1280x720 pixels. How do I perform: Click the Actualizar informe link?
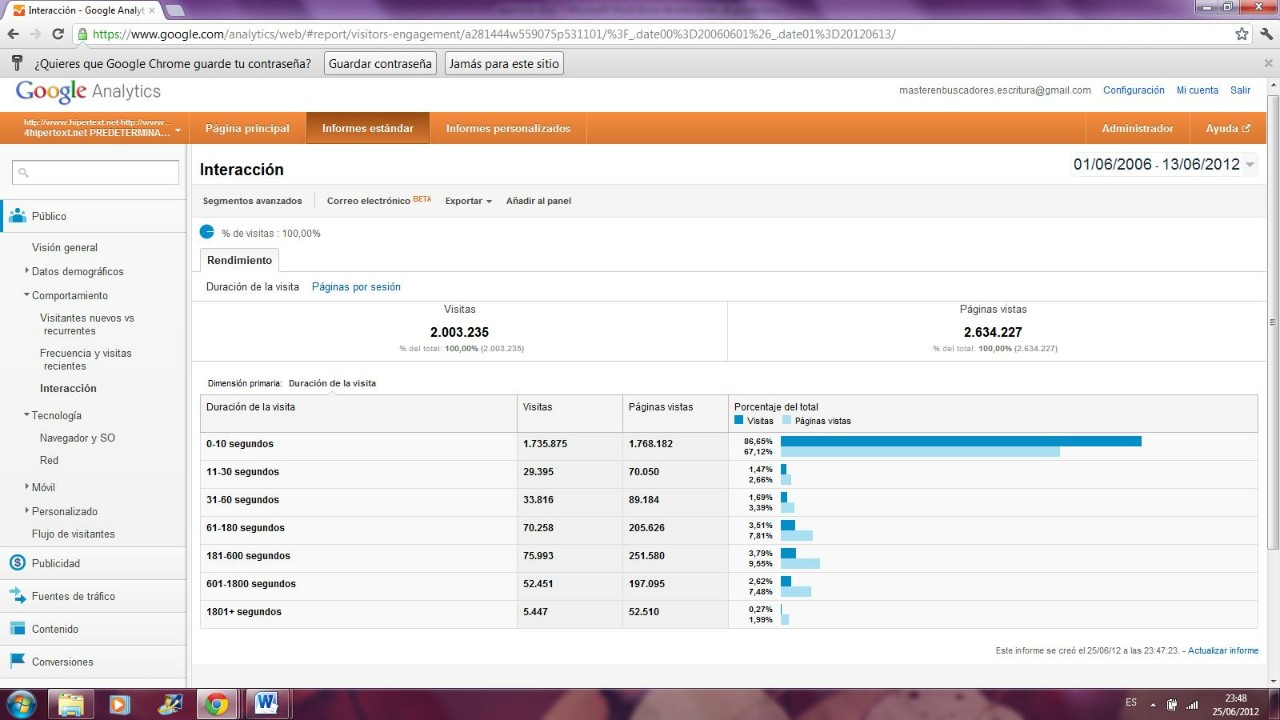coord(1223,651)
